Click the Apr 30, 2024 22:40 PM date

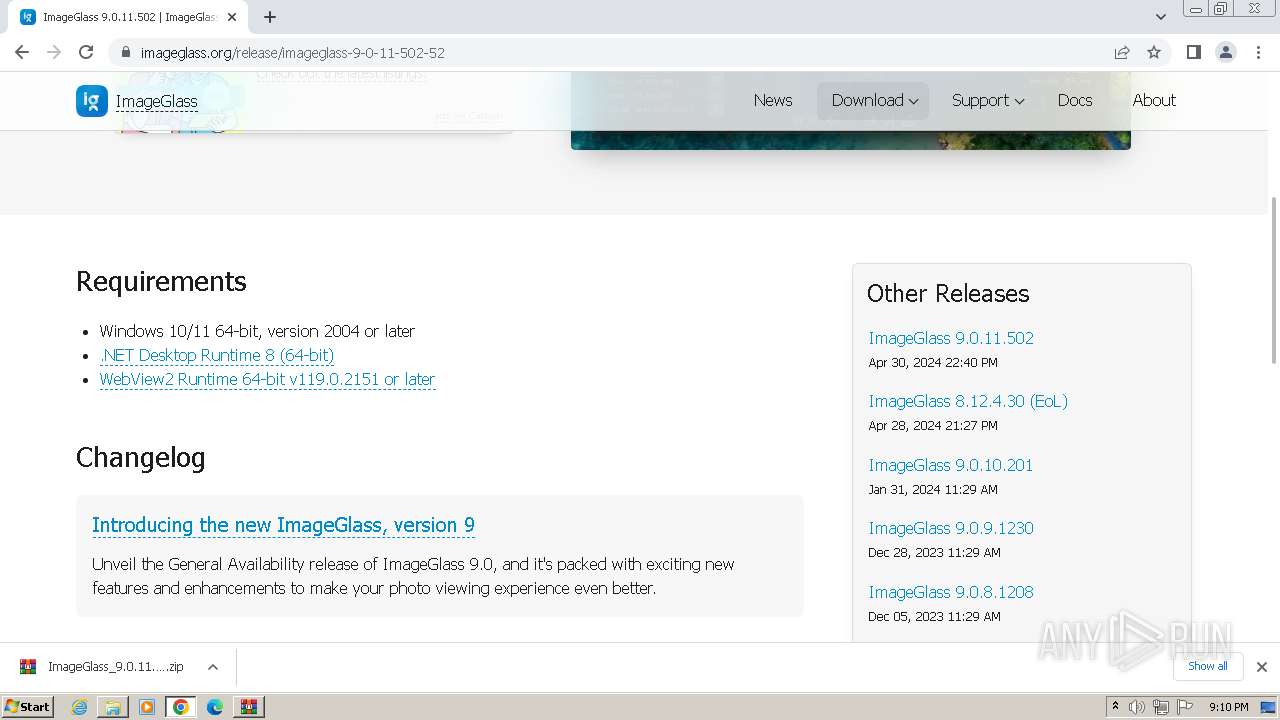tap(933, 362)
